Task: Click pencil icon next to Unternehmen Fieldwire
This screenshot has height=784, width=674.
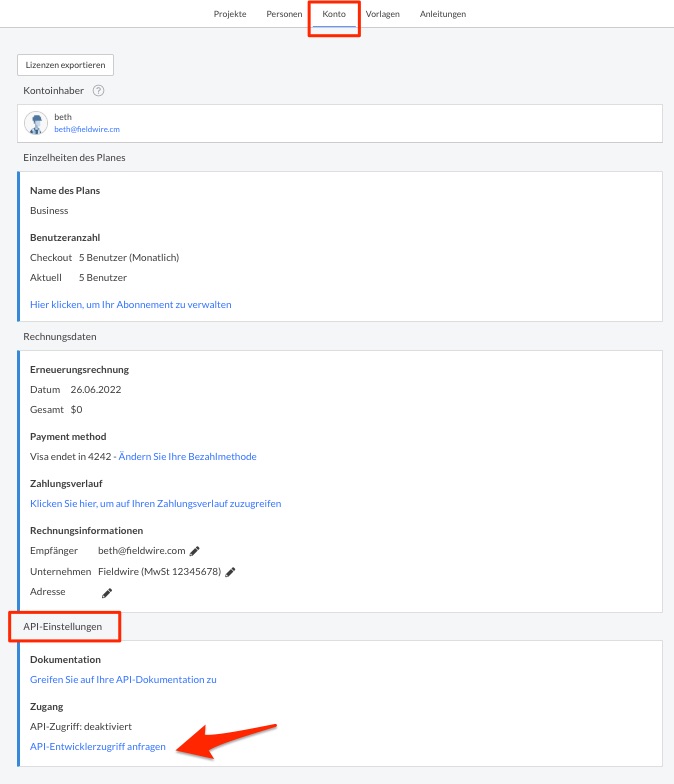Action: pos(230,572)
